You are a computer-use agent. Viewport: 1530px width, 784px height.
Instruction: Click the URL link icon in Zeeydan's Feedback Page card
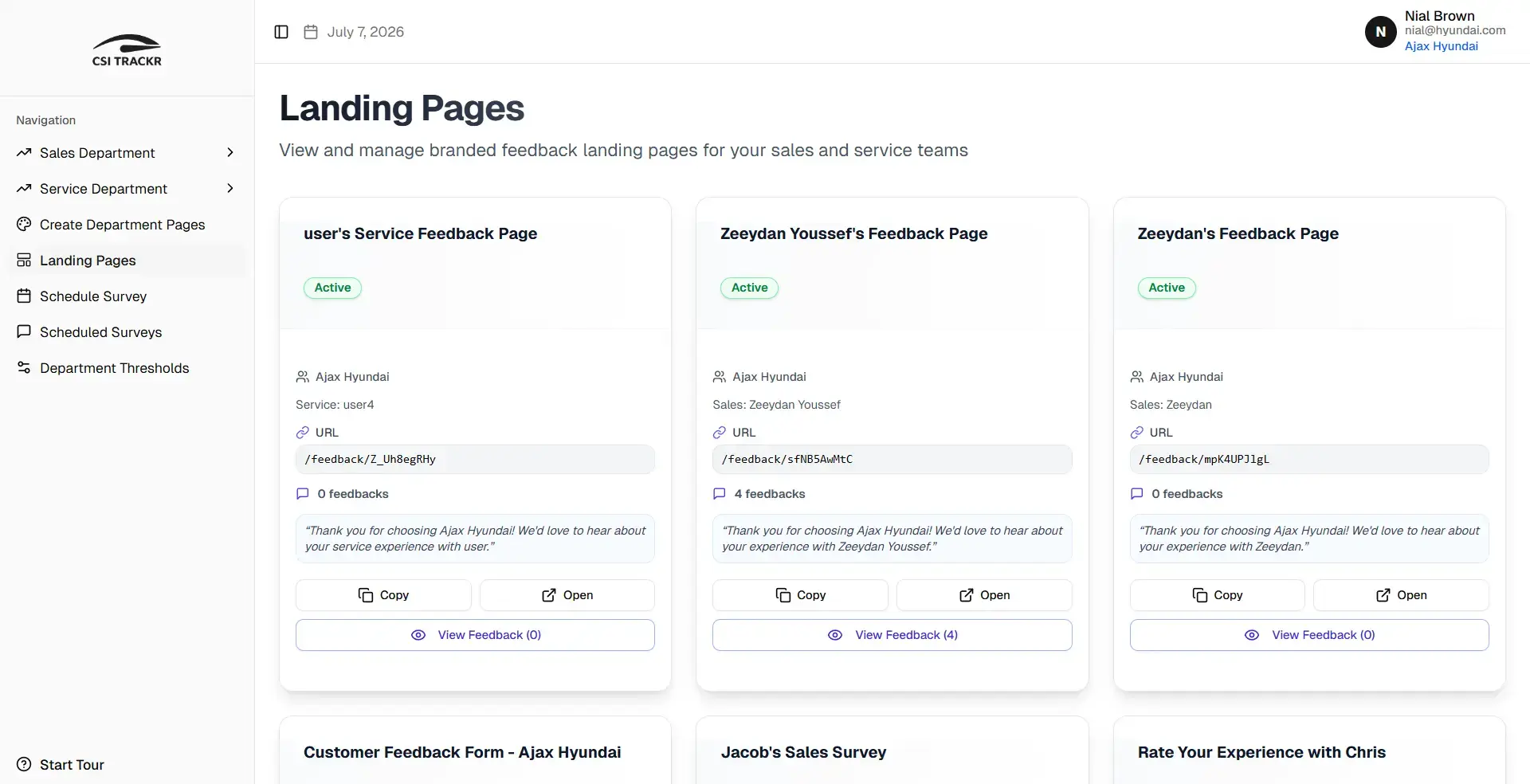pos(1136,433)
